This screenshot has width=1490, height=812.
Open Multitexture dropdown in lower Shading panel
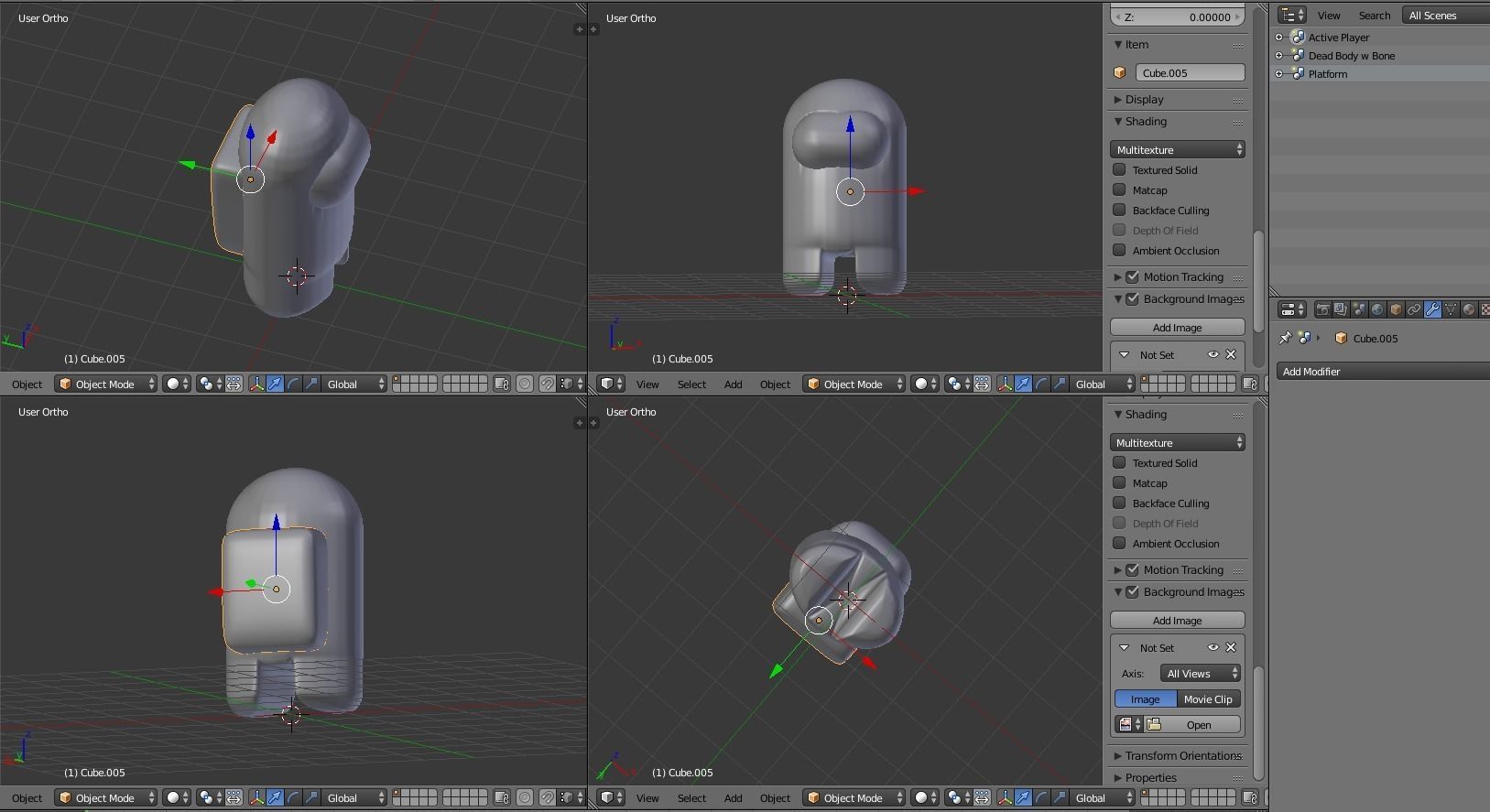1178,442
